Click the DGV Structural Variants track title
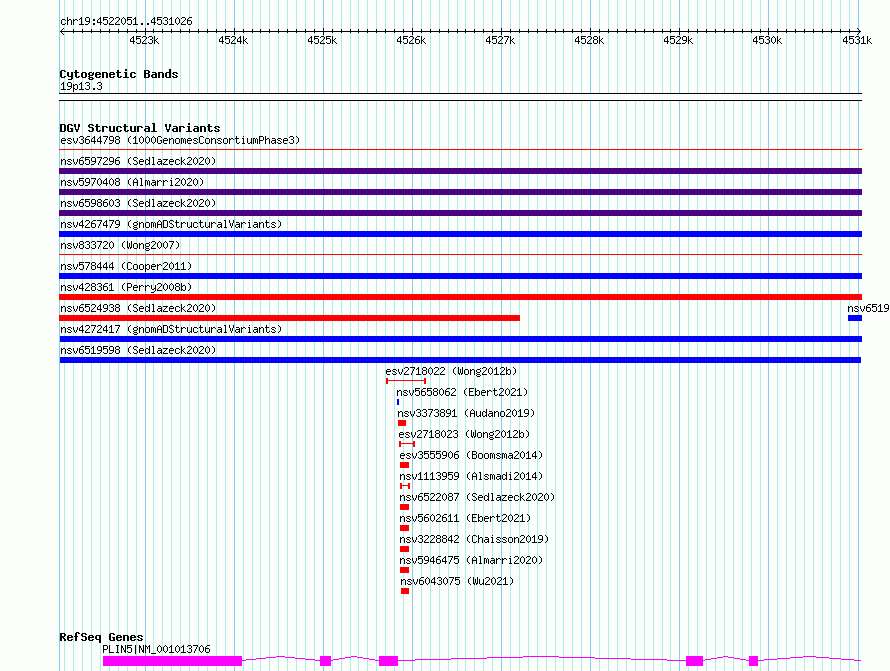 pyautogui.click(x=140, y=128)
